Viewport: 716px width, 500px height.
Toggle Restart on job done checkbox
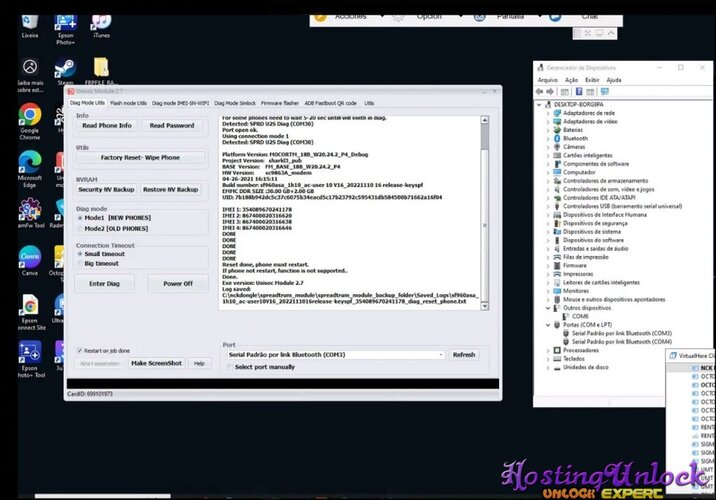(x=80, y=351)
